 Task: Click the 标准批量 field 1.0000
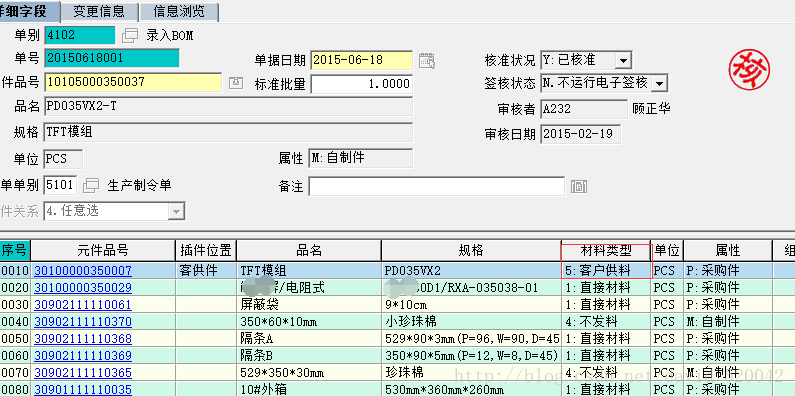[x=362, y=84]
